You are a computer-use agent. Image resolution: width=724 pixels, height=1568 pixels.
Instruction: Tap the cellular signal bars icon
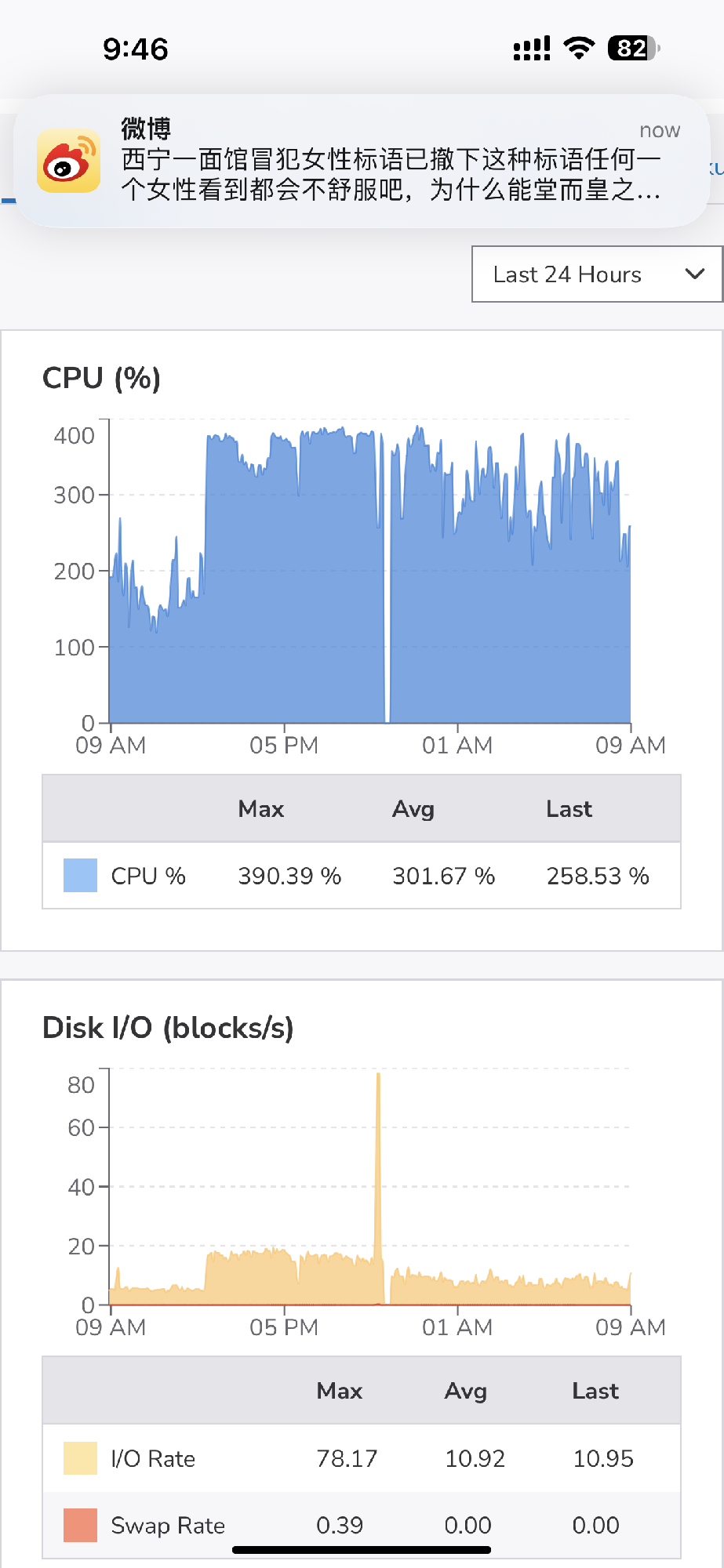[x=531, y=49]
